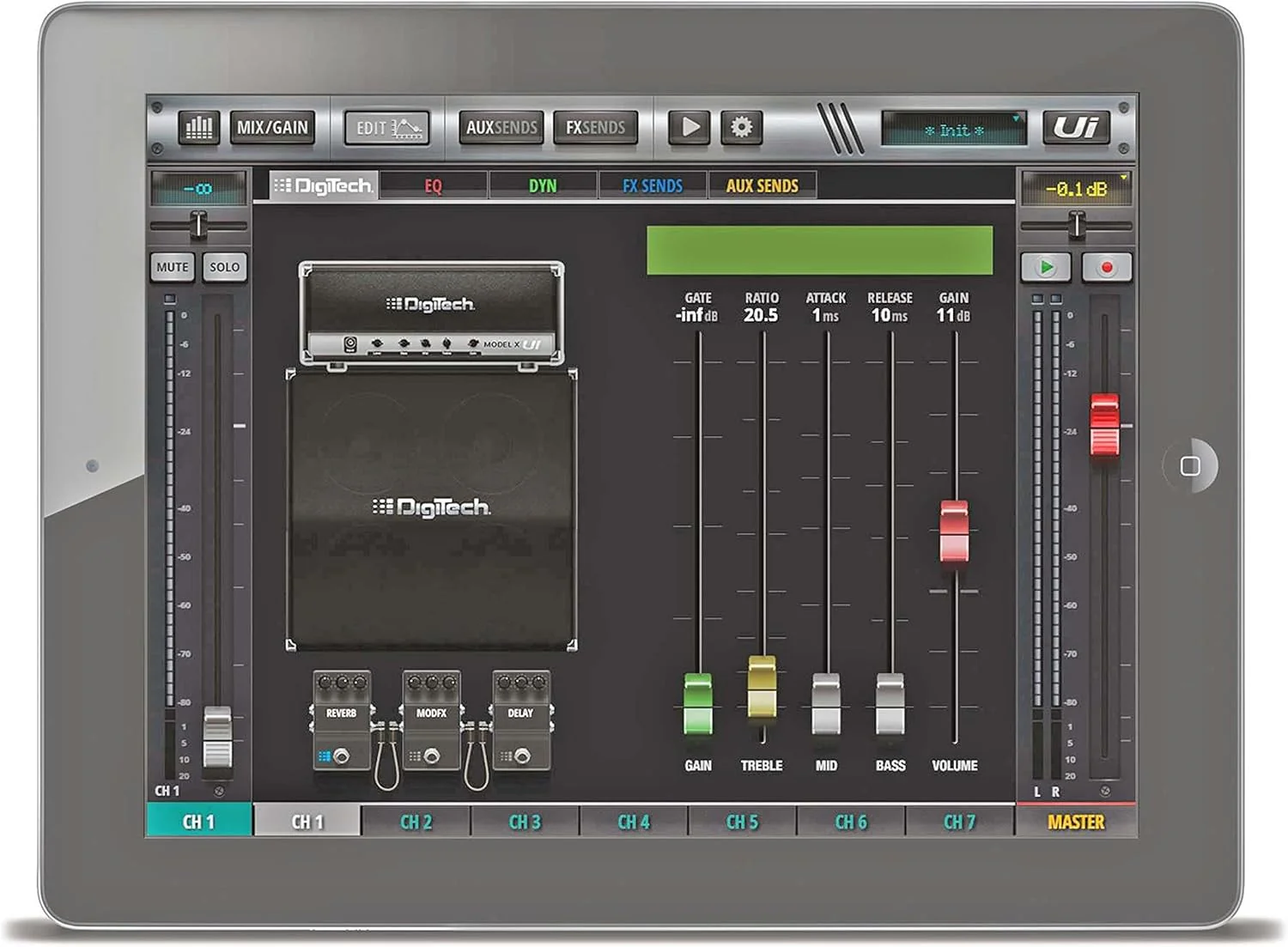This screenshot has height=947, width=1288.
Task: Click the play button in top toolbar
Action: coord(690,128)
